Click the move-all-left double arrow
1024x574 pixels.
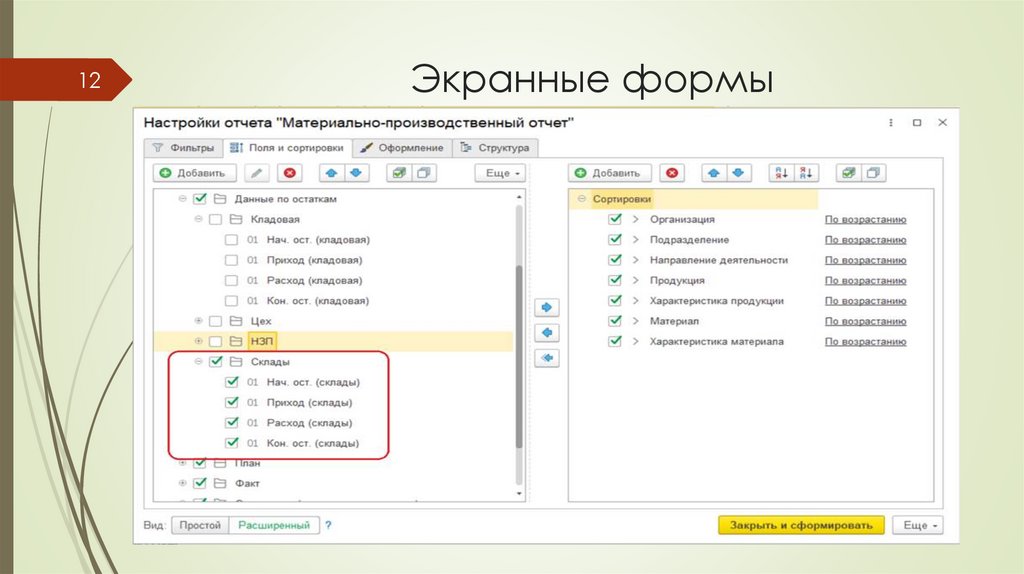[547, 358]
